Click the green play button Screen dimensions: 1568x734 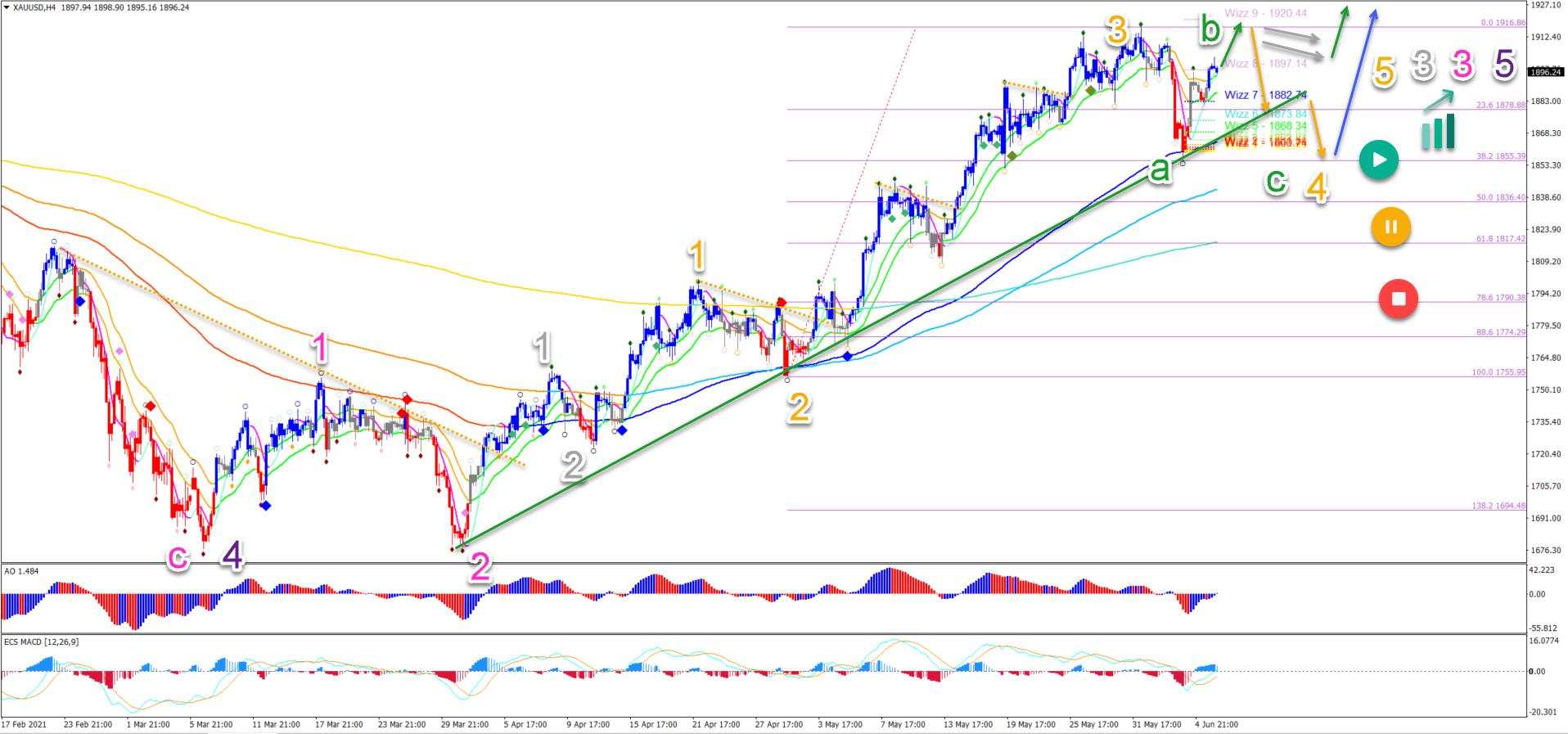point(1379,160)
